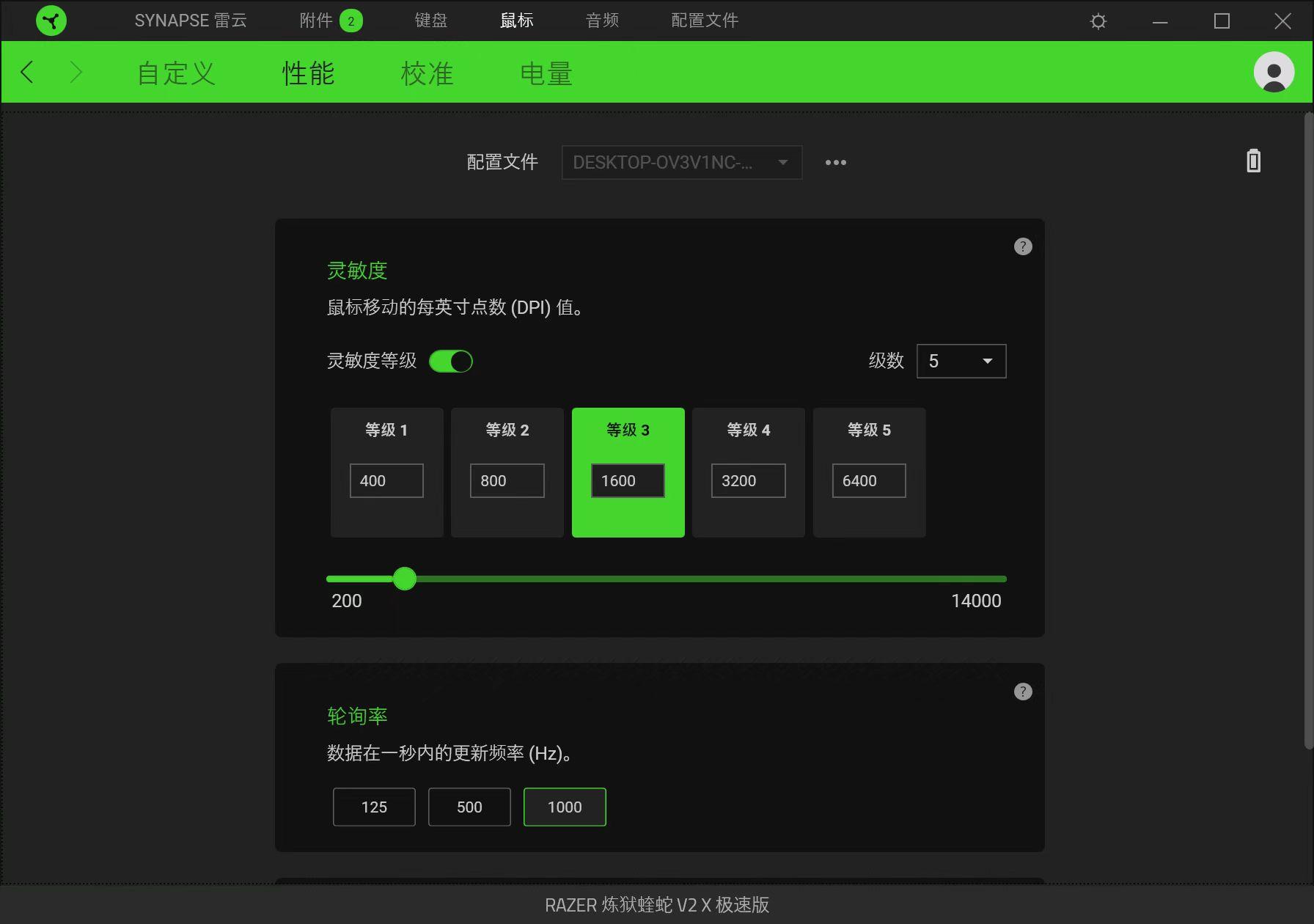Click the forward navigation arrow

click(76, 72)
